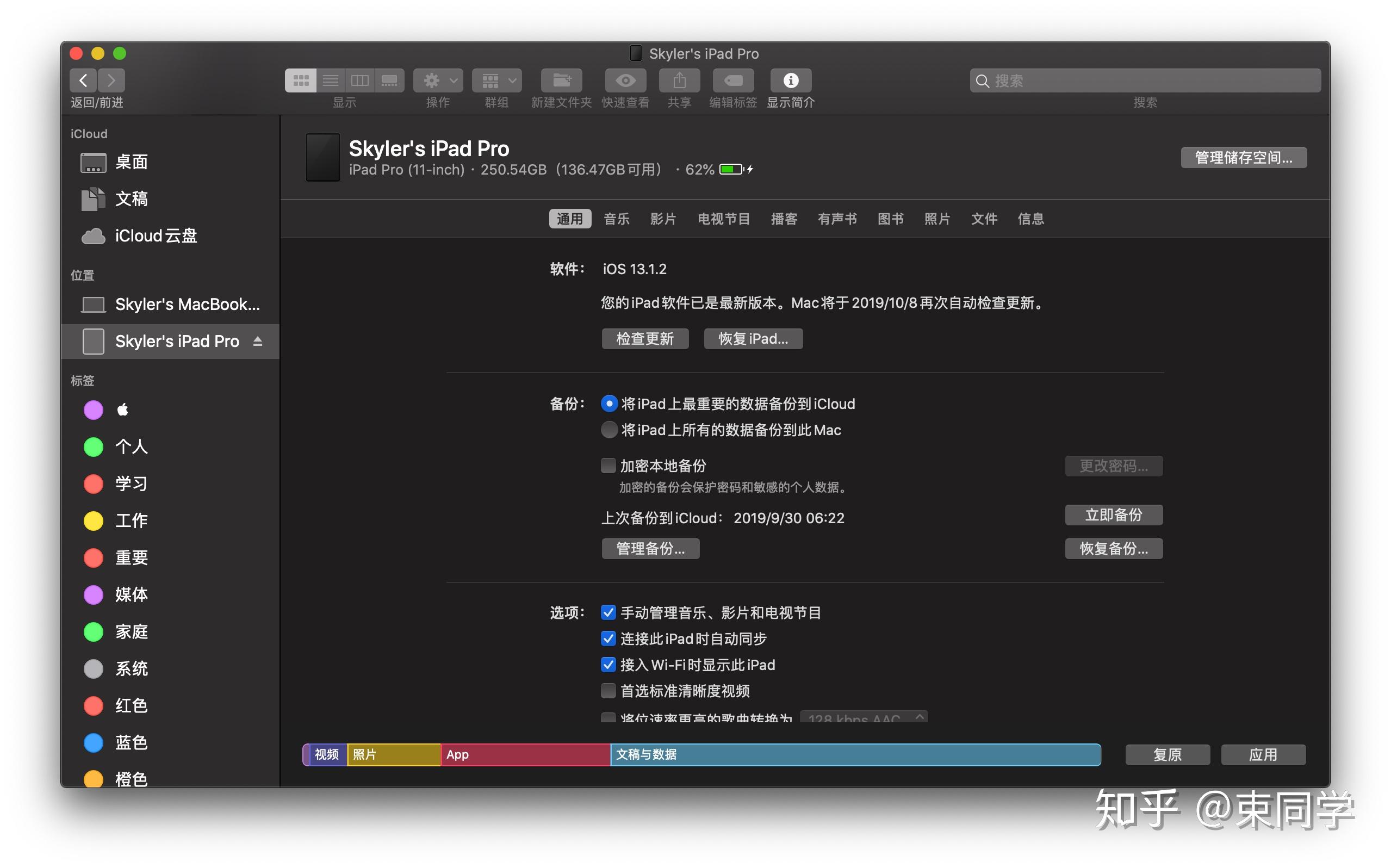This screenshot has width=1391, height=868.
Task: Click the iPad device thumbnail in header
Action: click(322, 157)
